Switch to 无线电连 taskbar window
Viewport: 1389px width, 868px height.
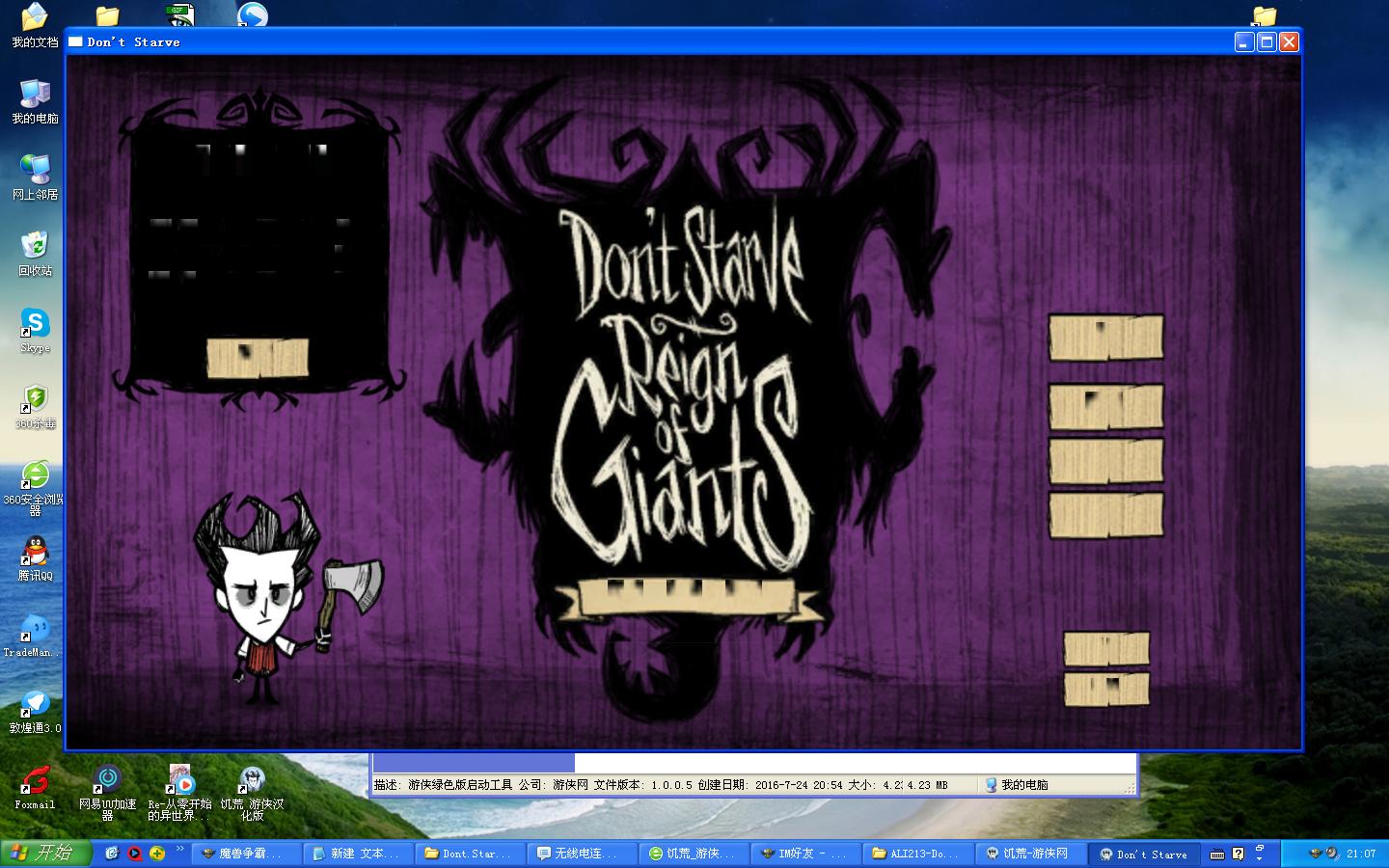pos(583,854)
